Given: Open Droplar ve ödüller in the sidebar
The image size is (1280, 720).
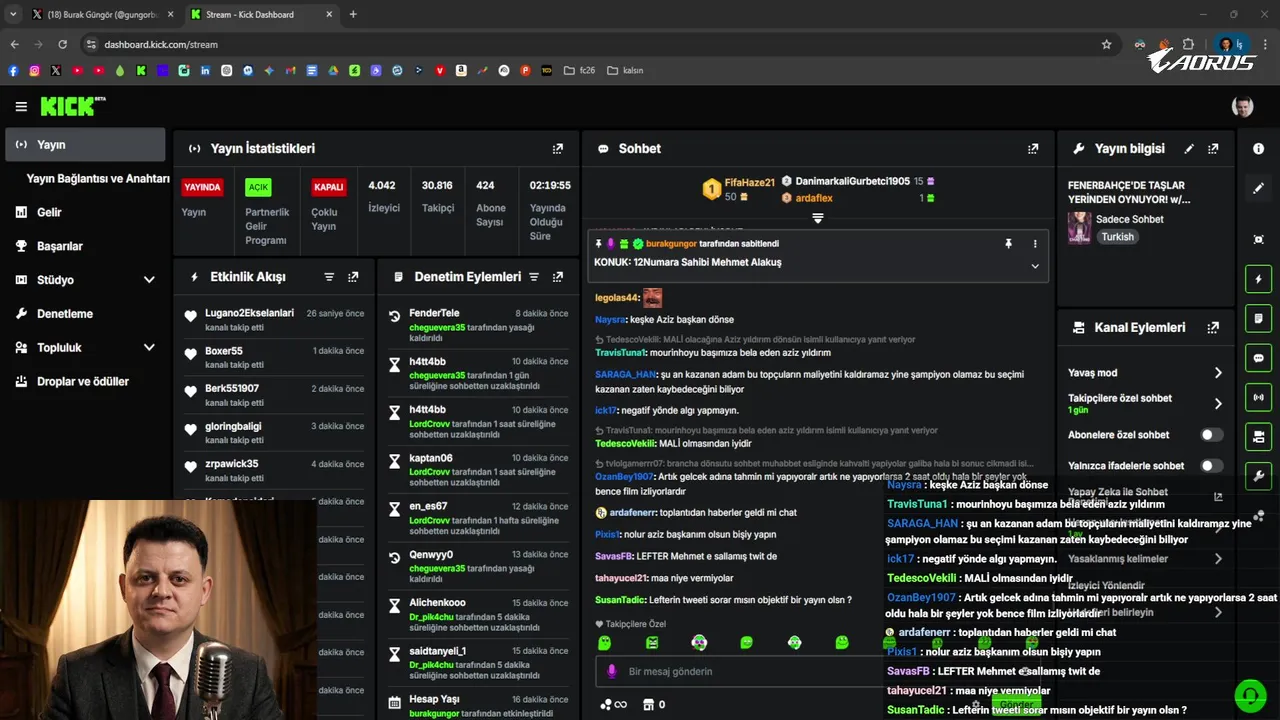Looking at the screenshot, I should pyautogui.click(x=85, y=382).
